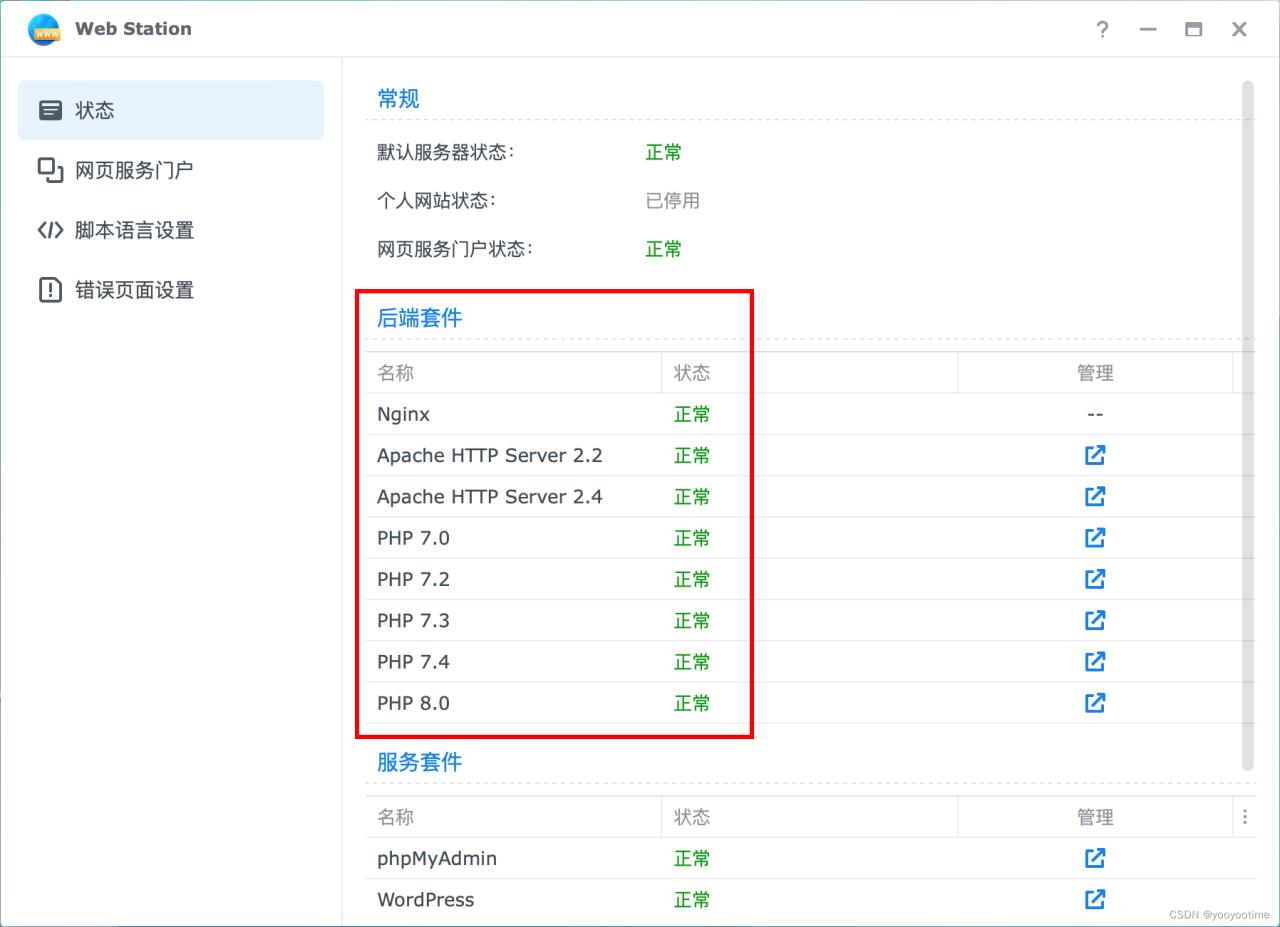Viewport: 1280px width, 927px height.
Task: Click the 名称 column header in 后端套件
Action: (393, 372)
